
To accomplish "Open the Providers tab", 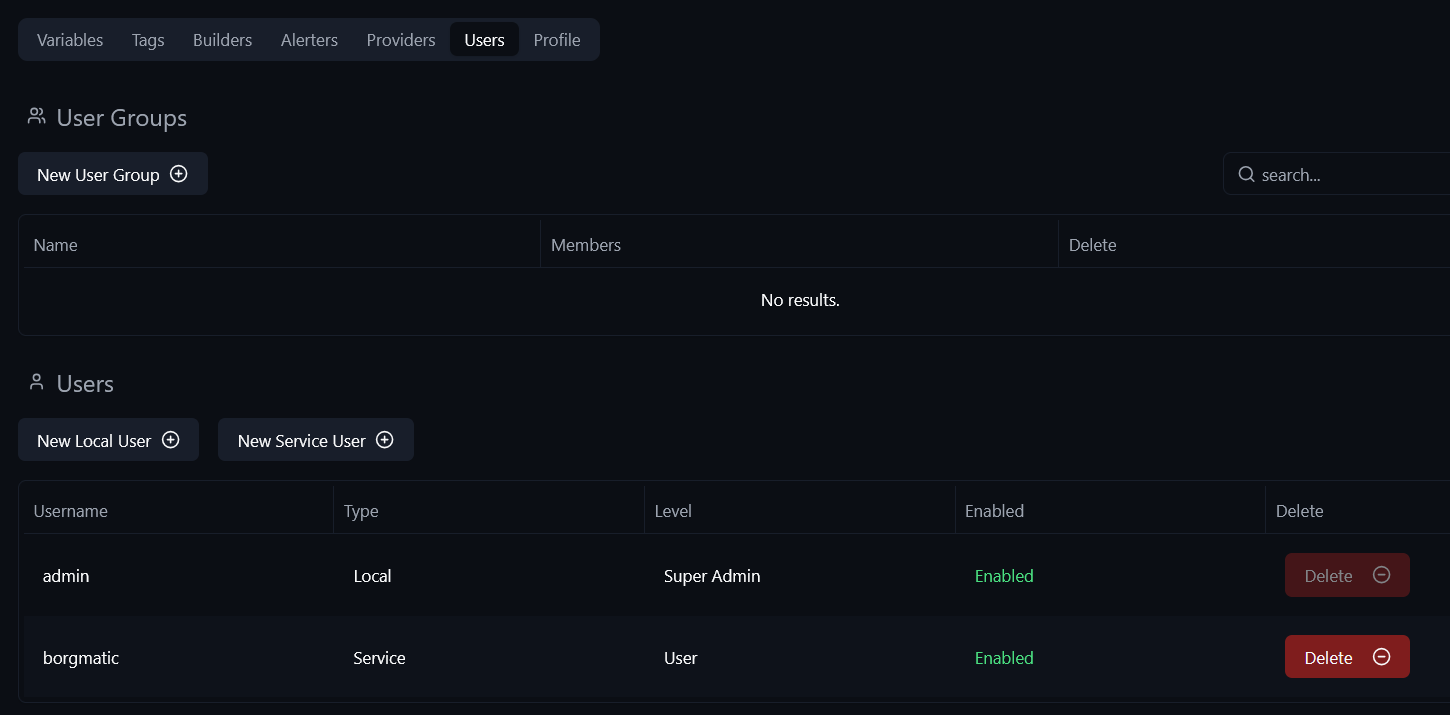I will tap(401, 40).
